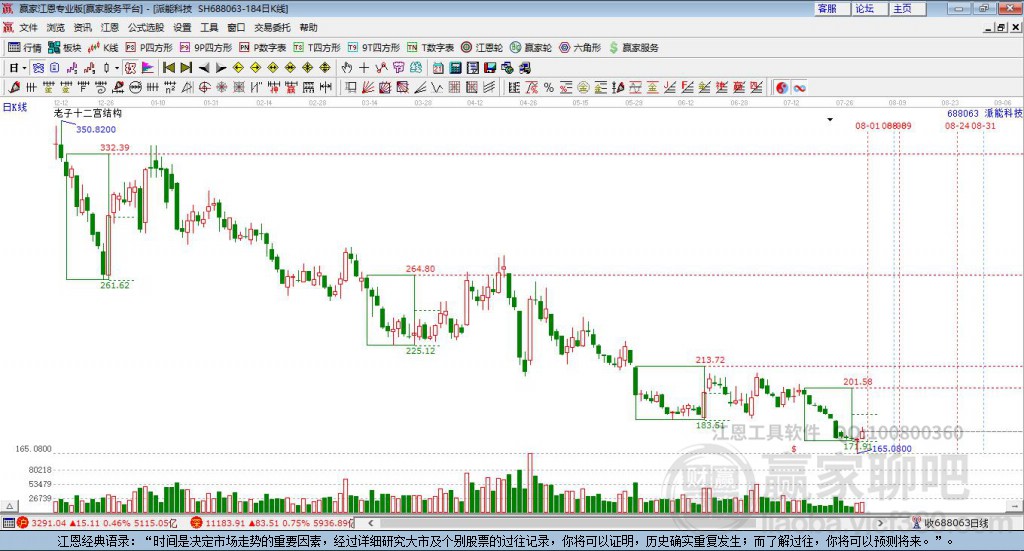Open the 设置 menu
Screen dimensions: 1024x551
tap(182, 27)
